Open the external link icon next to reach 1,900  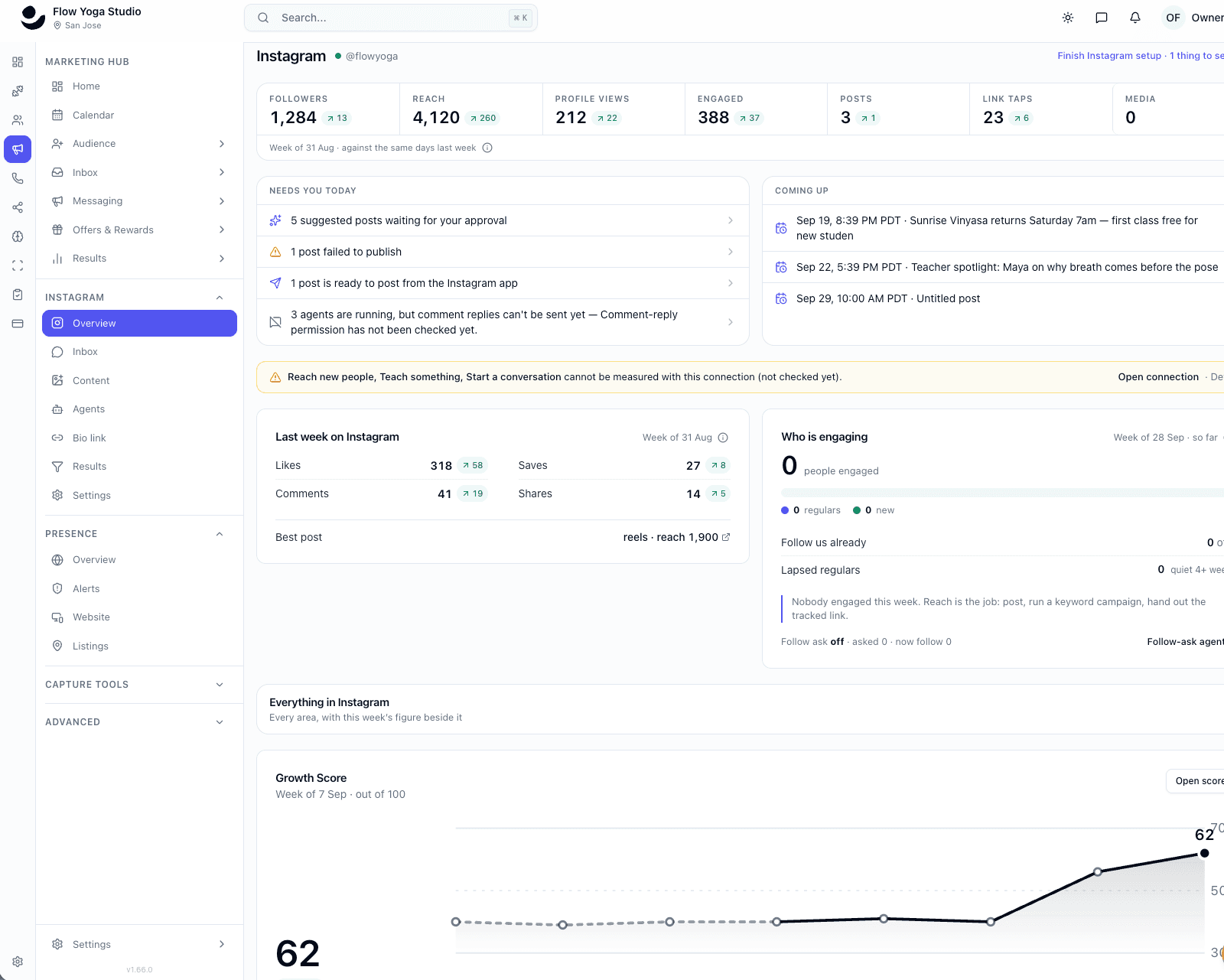(726, 537)
